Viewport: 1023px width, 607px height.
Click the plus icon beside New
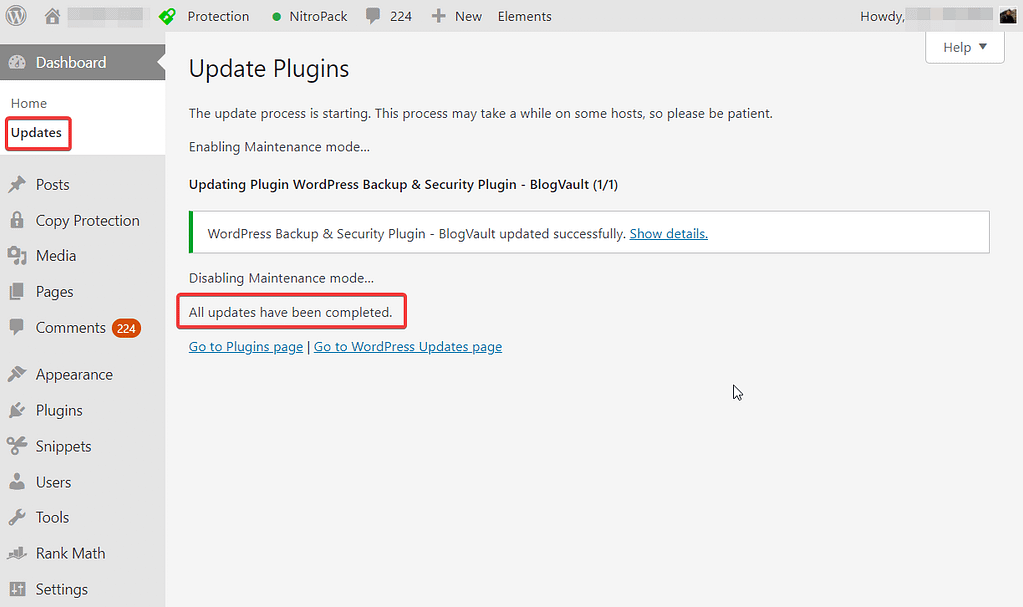pos(438,16)
